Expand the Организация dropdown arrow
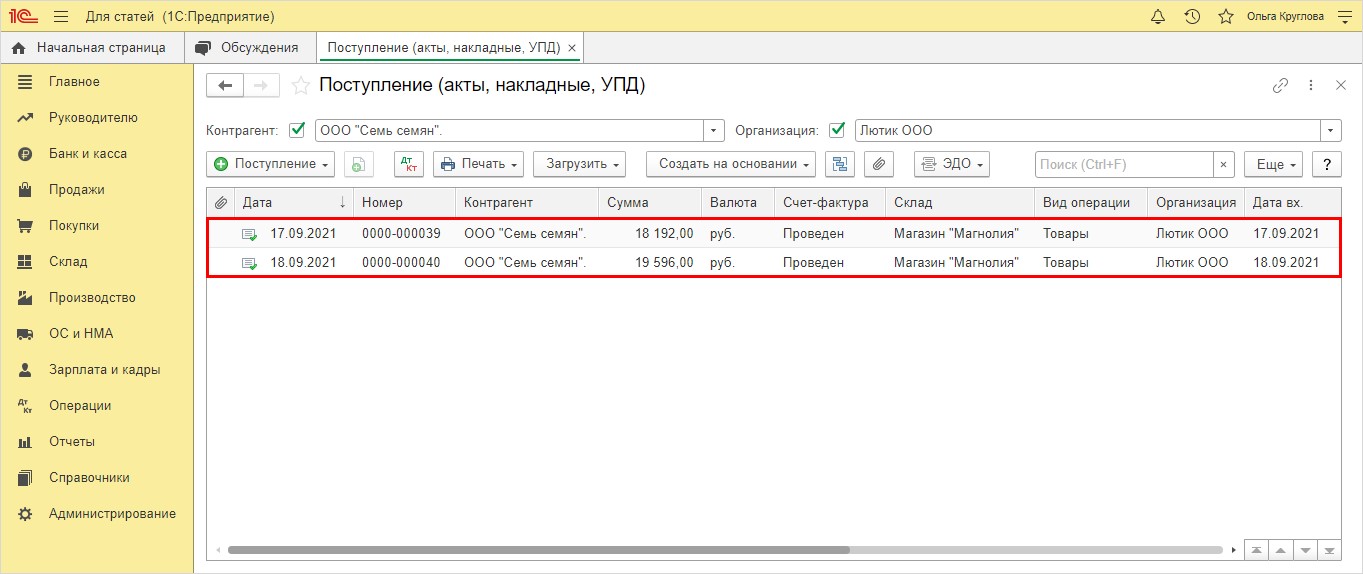Viewport: 1363px width, 574px height. tap(1331, 130)
